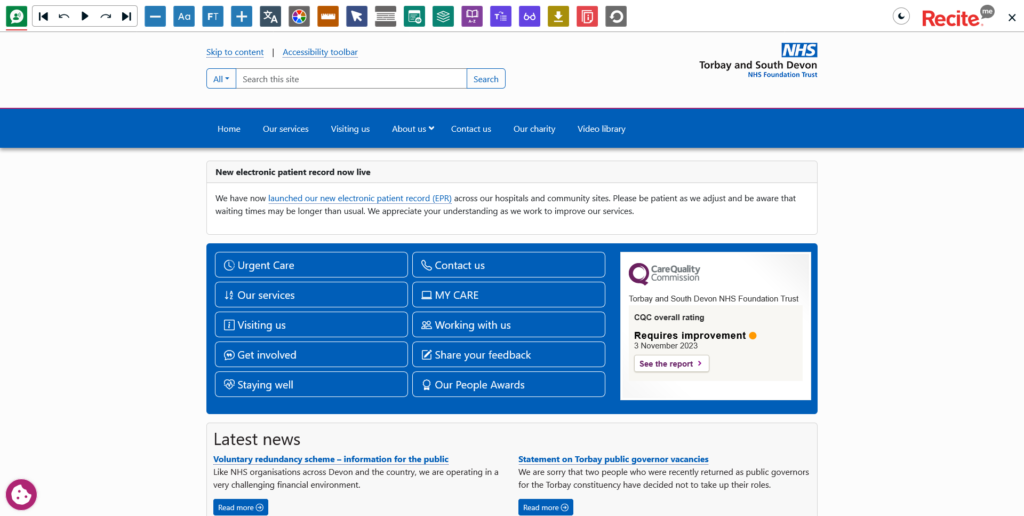This screenshot has height=516, width=1024.
Task: Open Contact us in navigation bar
Action: point(471,129)
